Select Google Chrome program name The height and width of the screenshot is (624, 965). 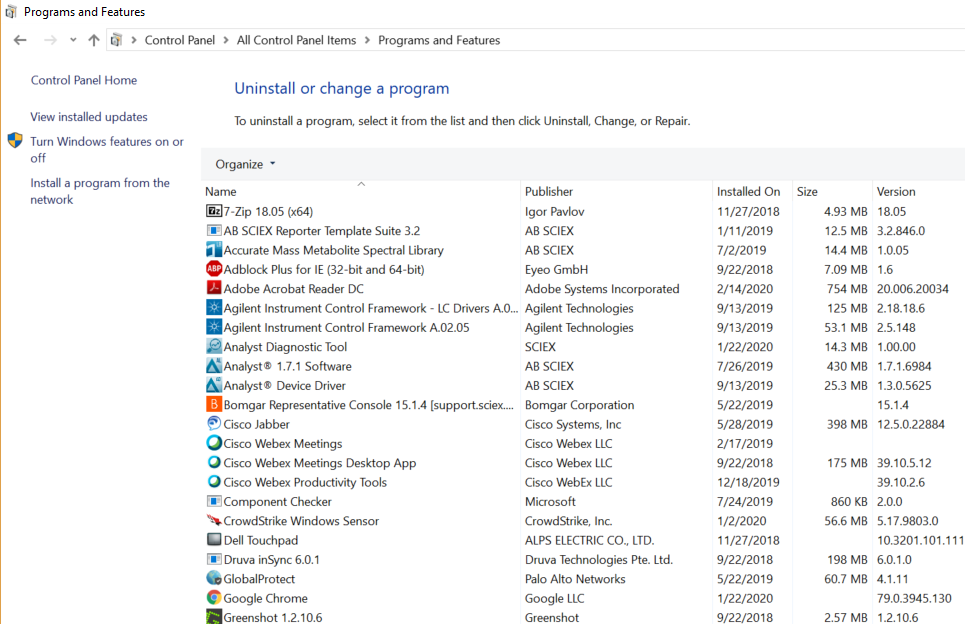[265, 598]
